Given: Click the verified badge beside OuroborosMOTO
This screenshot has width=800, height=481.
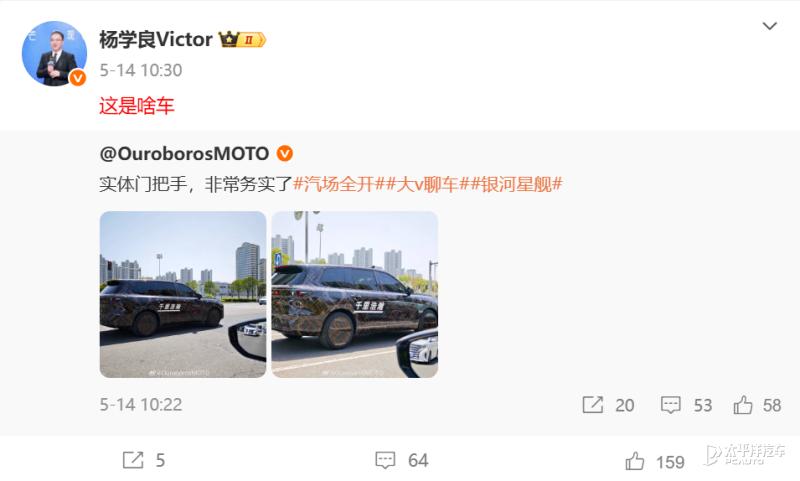Looking at the screenshot, I should pyautogui.click(x=285, y=154).
